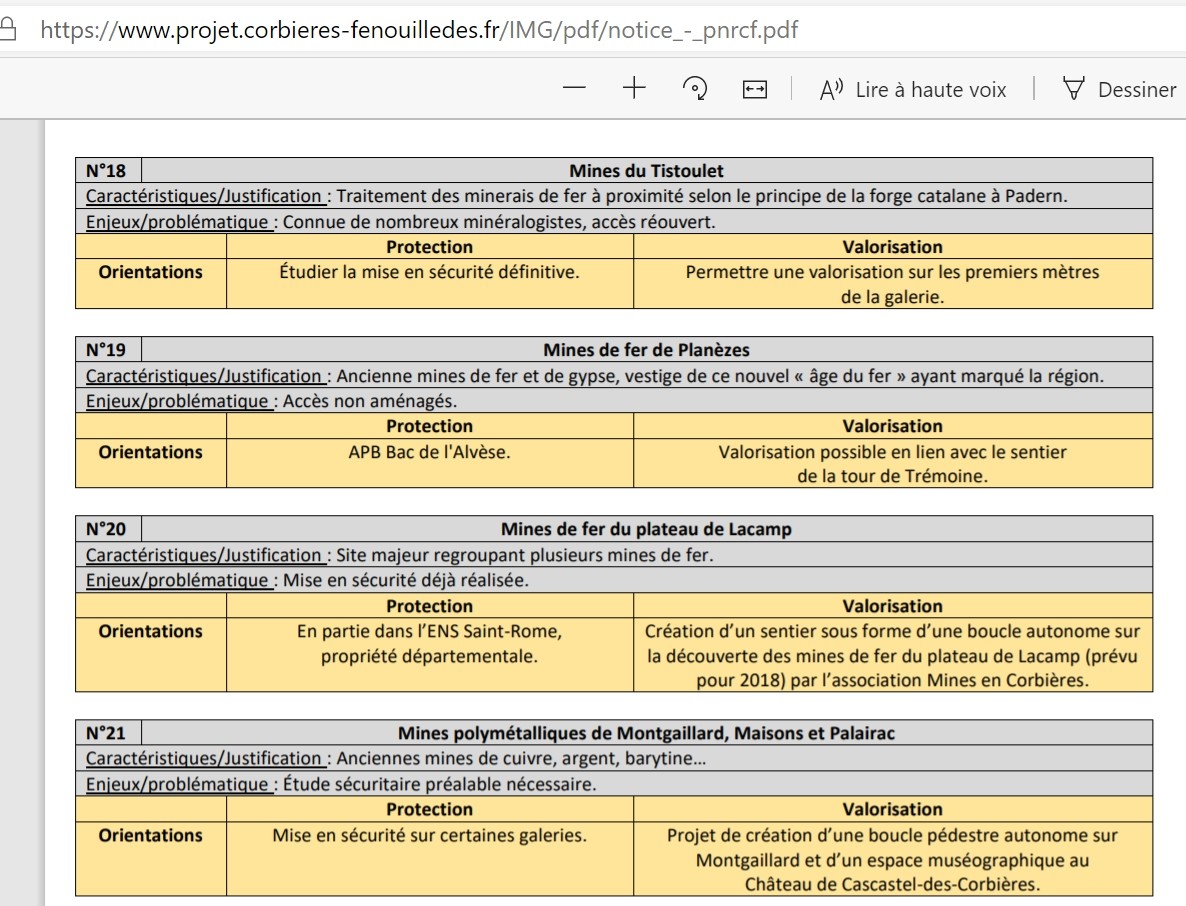The width and height of the screenshot is (1186, 906).
Task: Select the Dessiner pen icon
Action: [1074, 89]
